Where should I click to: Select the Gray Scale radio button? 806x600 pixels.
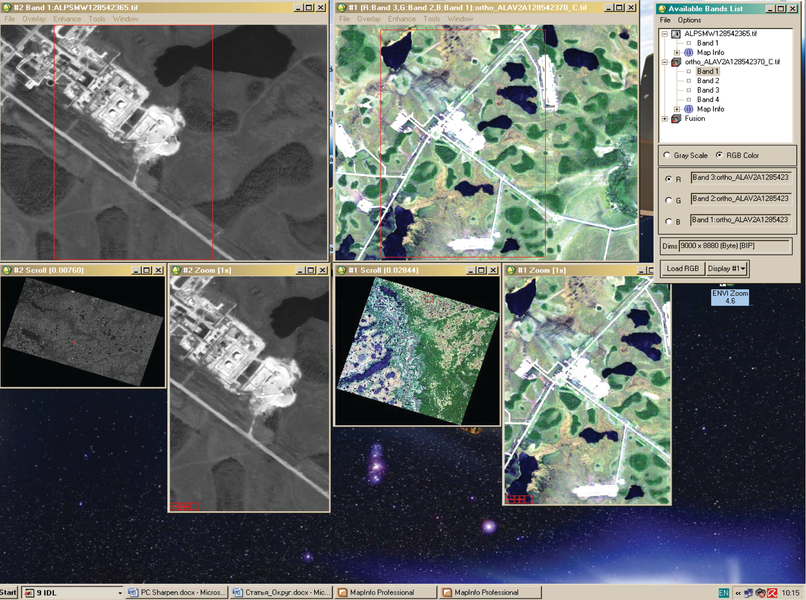coord(667,156)
